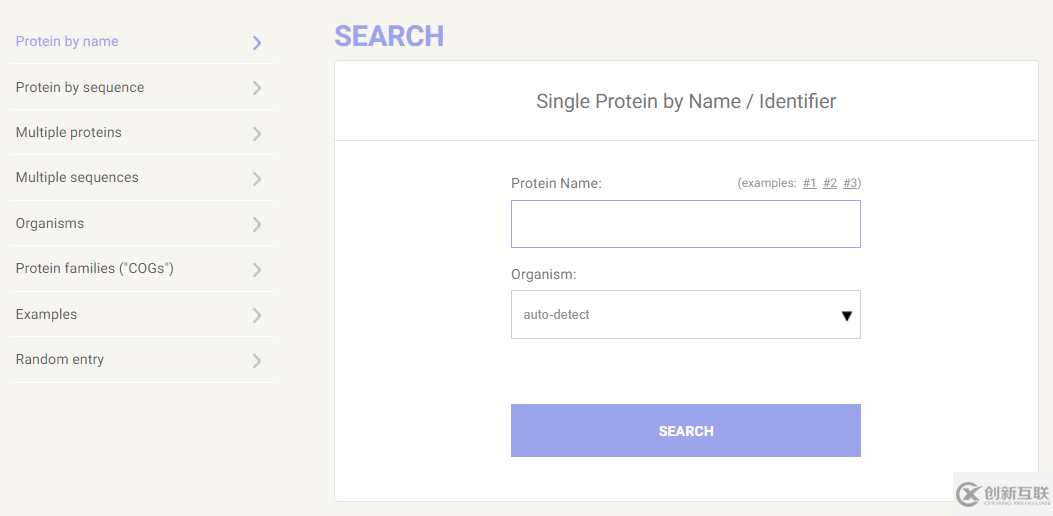The image size is (1053, 516).
Task: Click chevron arrow beside Random entry
Action: tap(257, 361)
